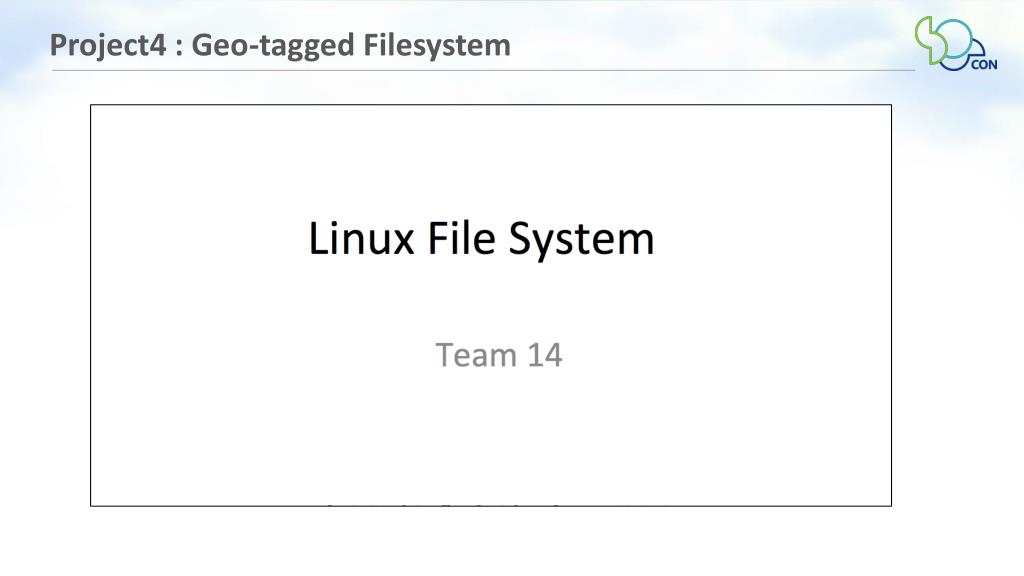Click the SOCON logo in the corner

tap(956, 44)
